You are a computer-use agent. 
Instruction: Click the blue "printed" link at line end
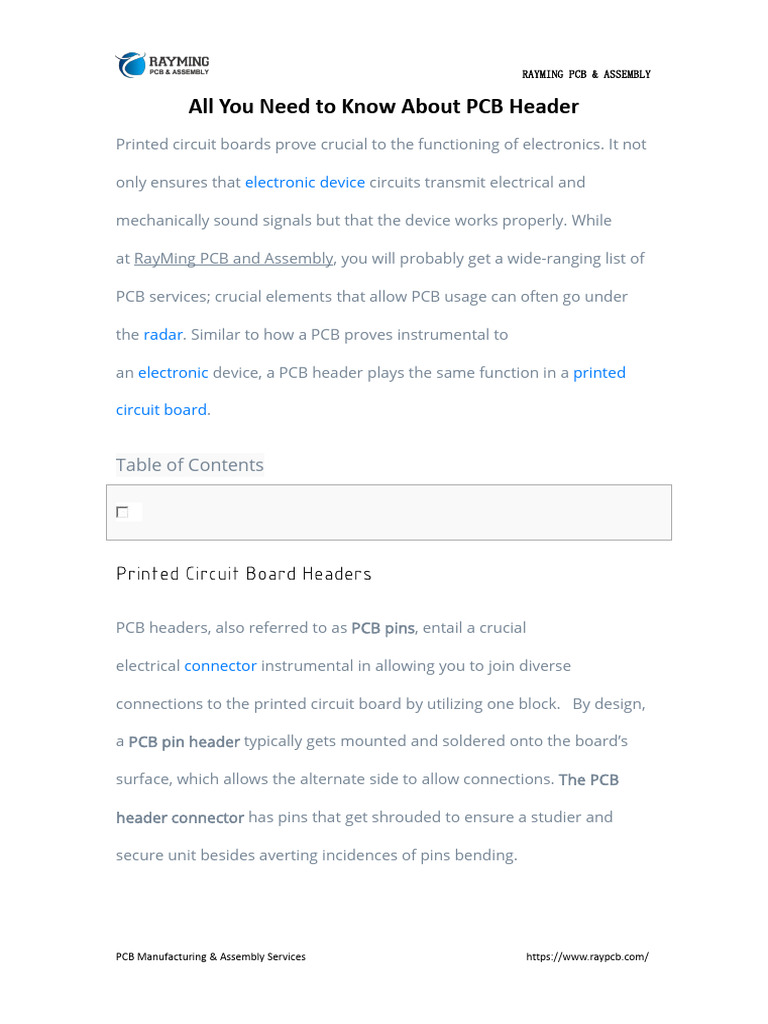click(x=599, y=372)
